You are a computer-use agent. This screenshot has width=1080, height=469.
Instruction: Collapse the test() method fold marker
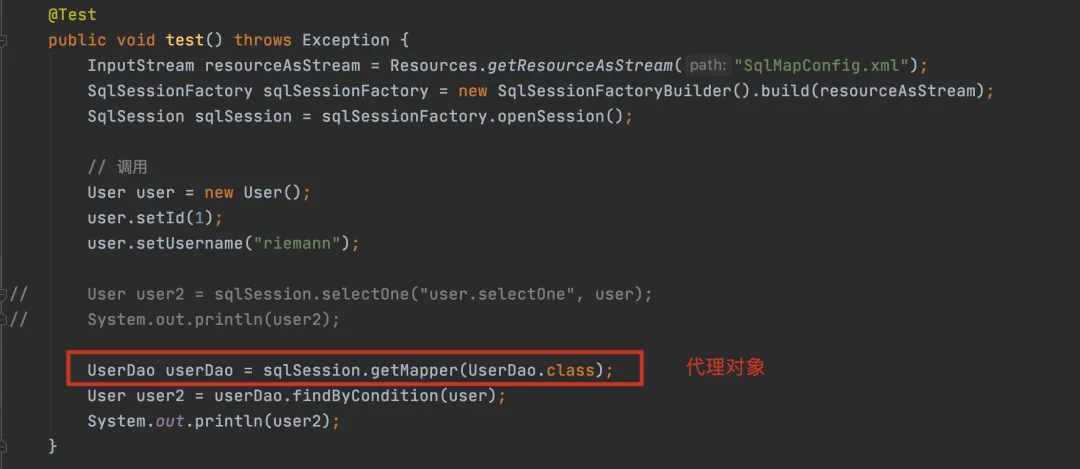pos(4,41)
